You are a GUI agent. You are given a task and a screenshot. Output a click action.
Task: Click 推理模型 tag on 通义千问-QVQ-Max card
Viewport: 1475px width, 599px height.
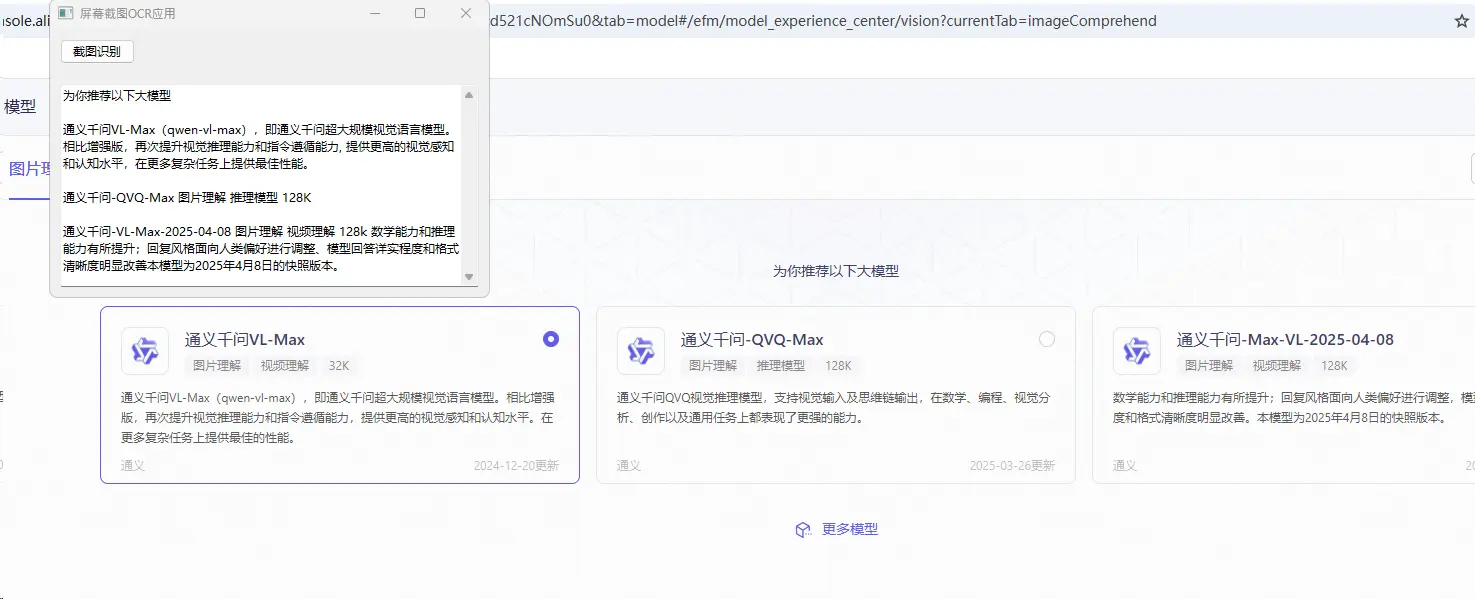tap(781, 366)
